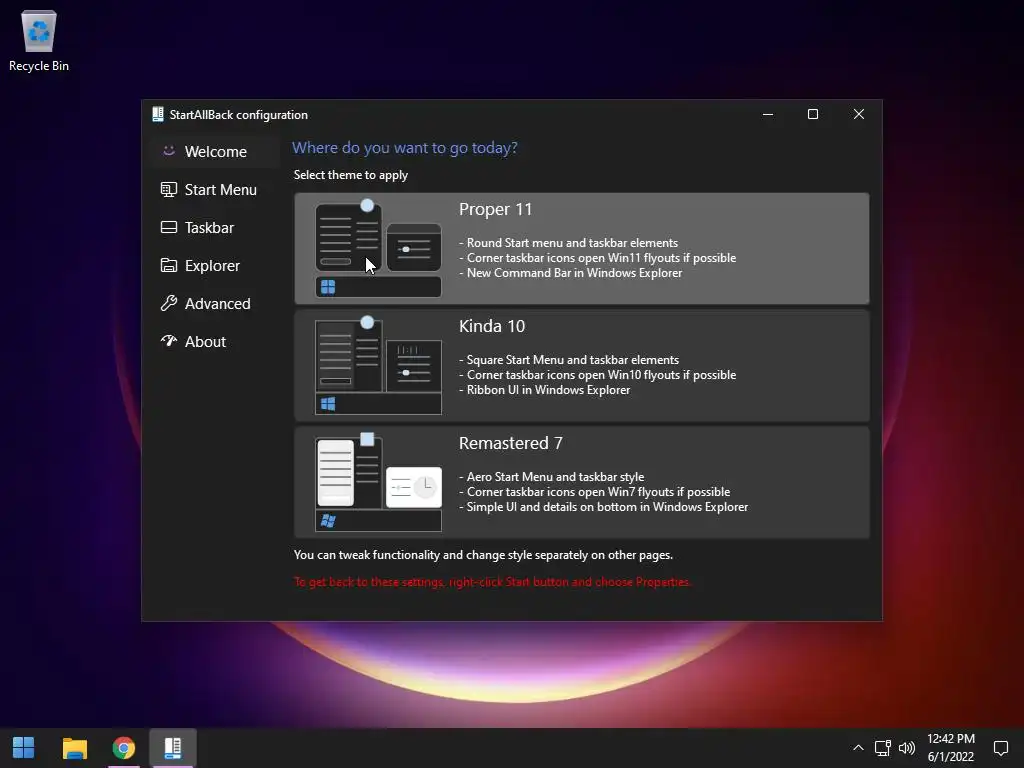Open Advanced settings page

(215, 303)
